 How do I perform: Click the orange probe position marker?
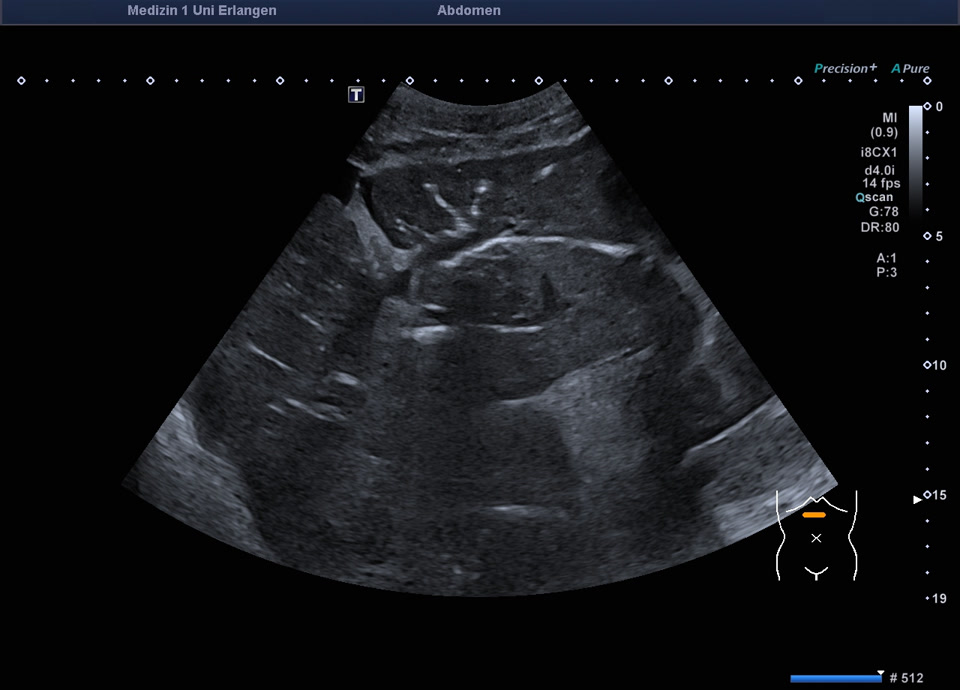pos(814,514)
